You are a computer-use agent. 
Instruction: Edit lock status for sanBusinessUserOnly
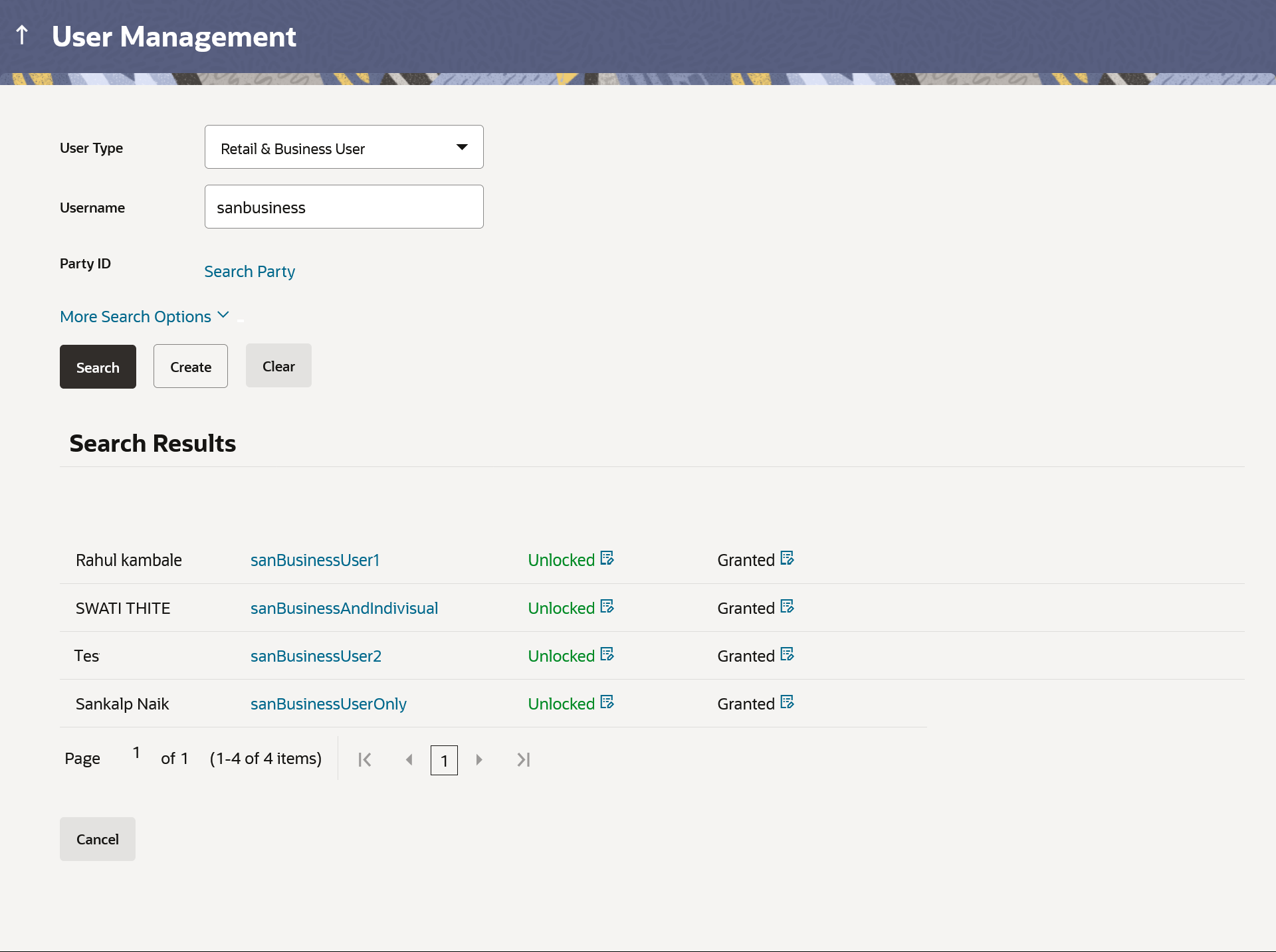coord(607,702)
